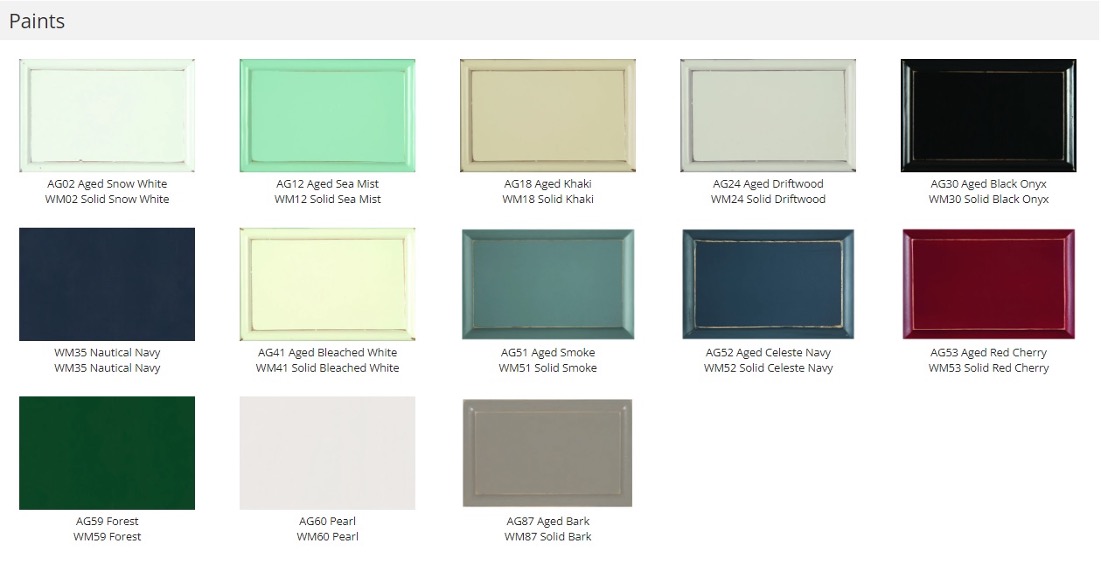This screenshot has width=1101, height=566.
Task: Choose the Aged Sea Mist green swatch
Action: point(327,115)
